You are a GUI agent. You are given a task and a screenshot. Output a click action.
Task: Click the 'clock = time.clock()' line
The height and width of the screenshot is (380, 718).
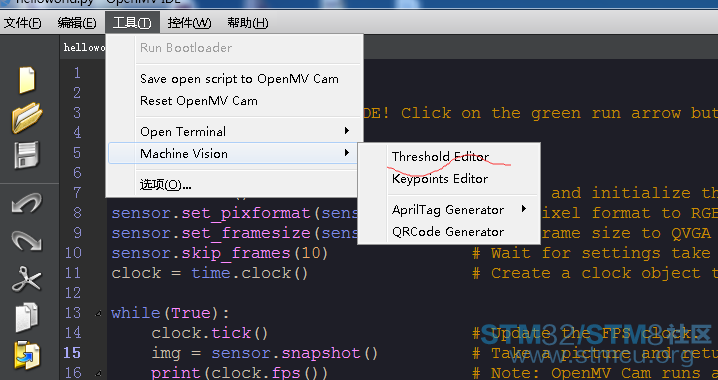pyautogui.click(x=210, y=273)
